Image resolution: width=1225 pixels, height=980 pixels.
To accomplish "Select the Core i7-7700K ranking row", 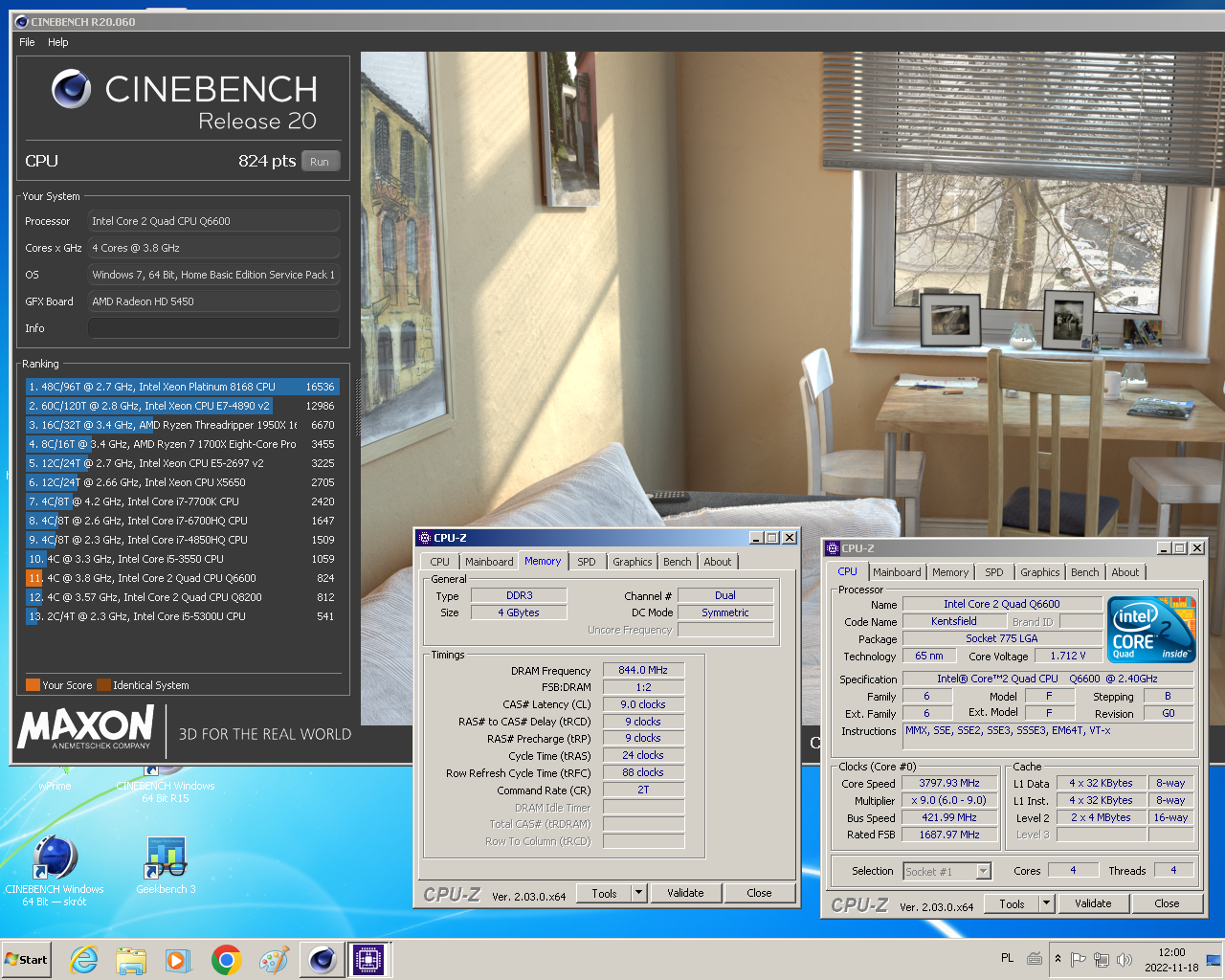I will tap(182, 501).
